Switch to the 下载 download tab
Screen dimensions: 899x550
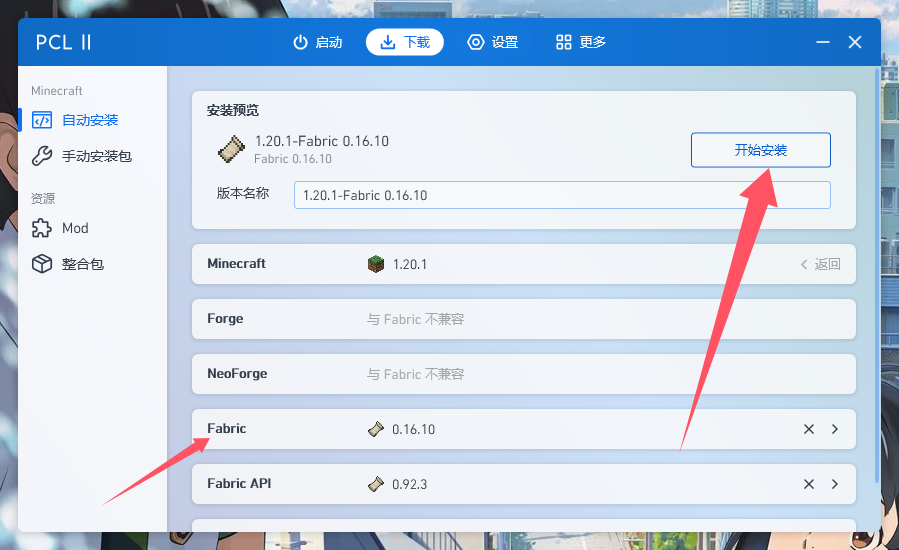405,42
